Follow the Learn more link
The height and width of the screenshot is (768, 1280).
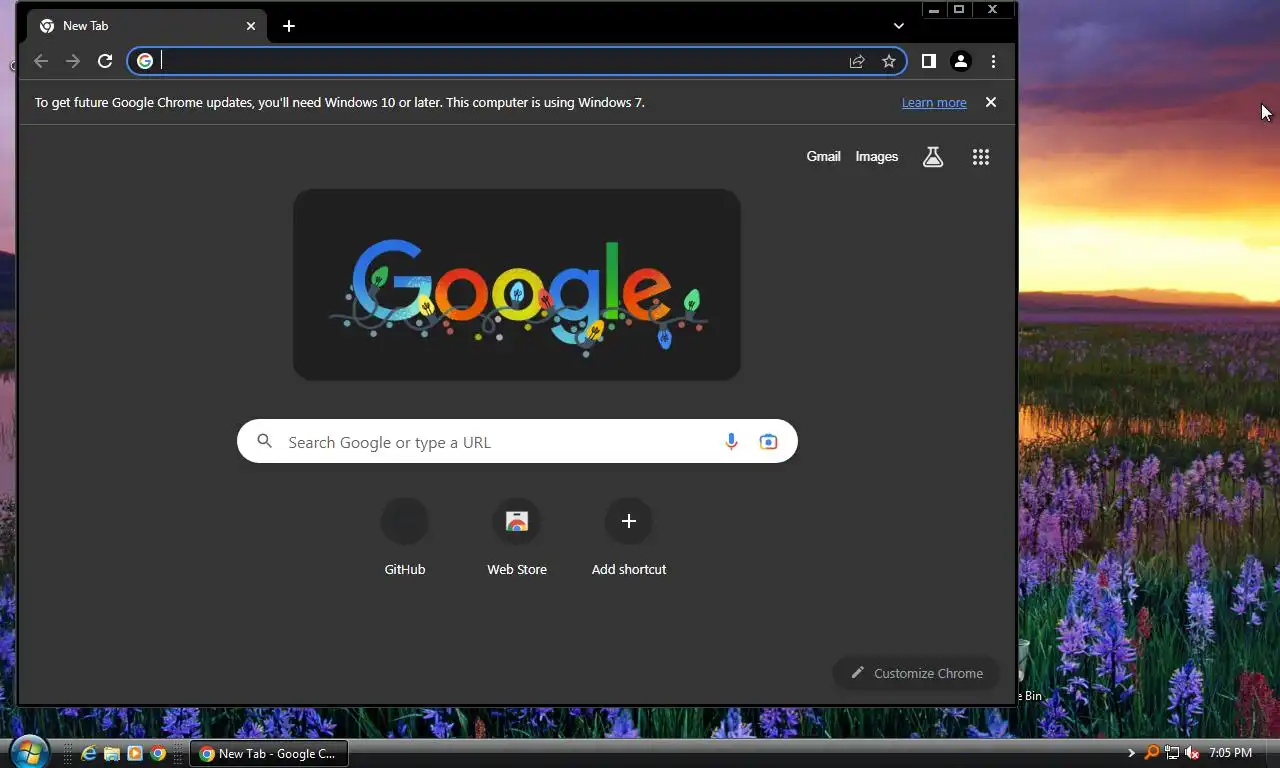pyautogui.click(x=934, y=102)
